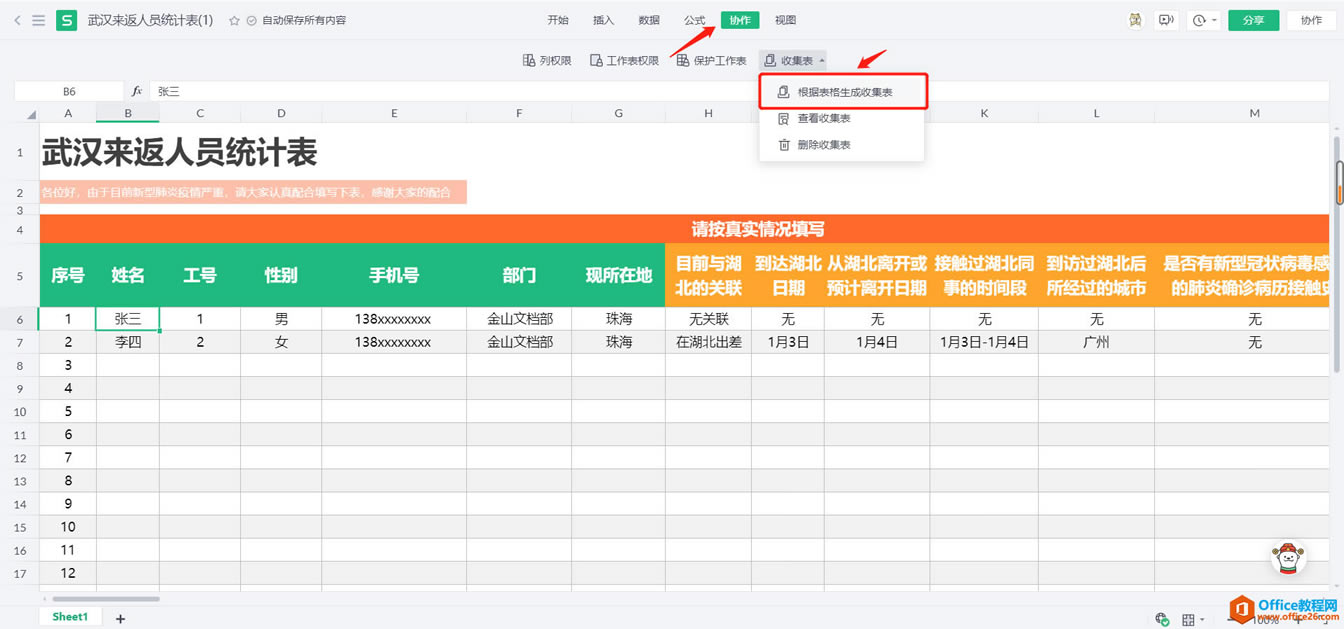Open 工作表权限 sheet permissions

click(x=624, y=61)
